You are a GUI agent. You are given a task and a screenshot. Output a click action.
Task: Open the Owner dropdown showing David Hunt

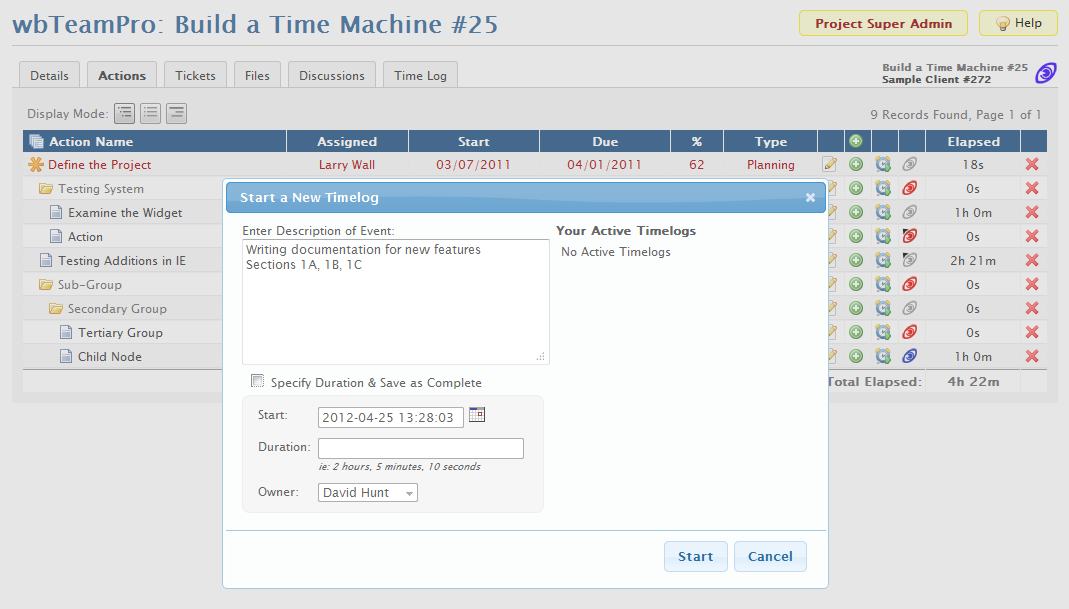[x=368, y=493]
